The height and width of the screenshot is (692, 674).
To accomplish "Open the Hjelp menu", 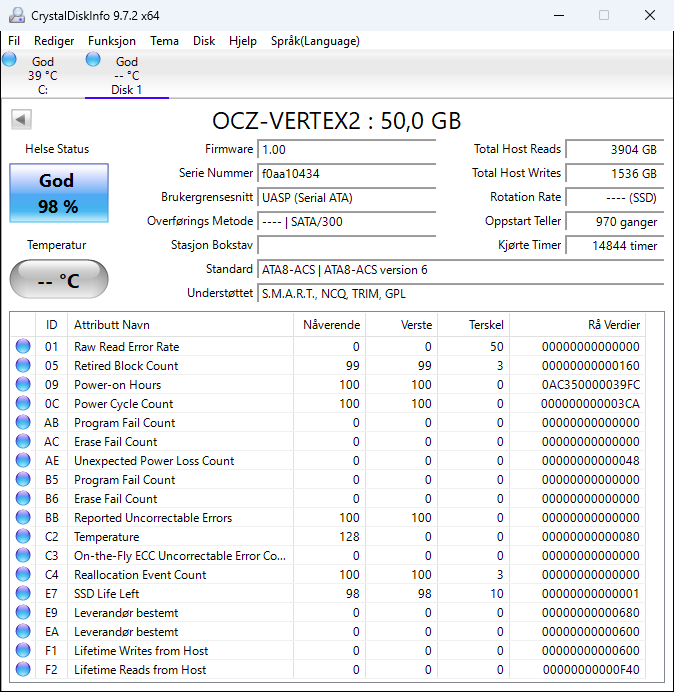I will click(x=243, y=41).
